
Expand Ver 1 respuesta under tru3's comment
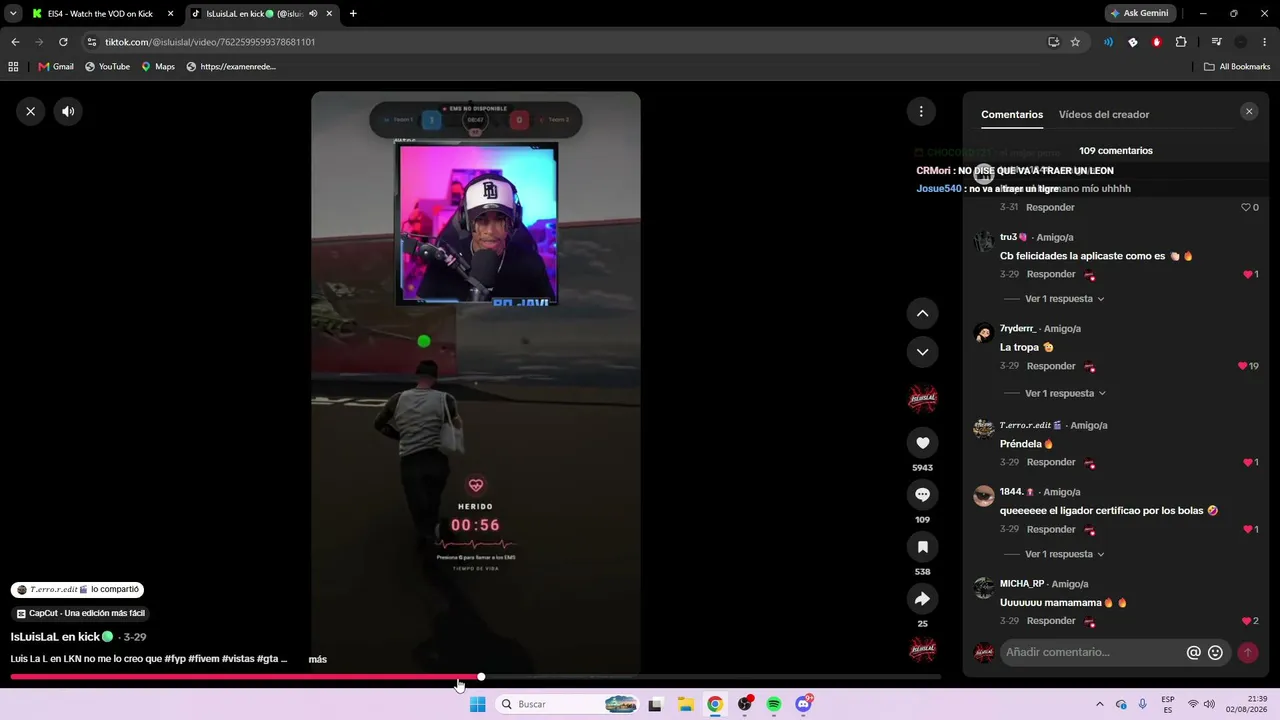[x=1064, y=299]
